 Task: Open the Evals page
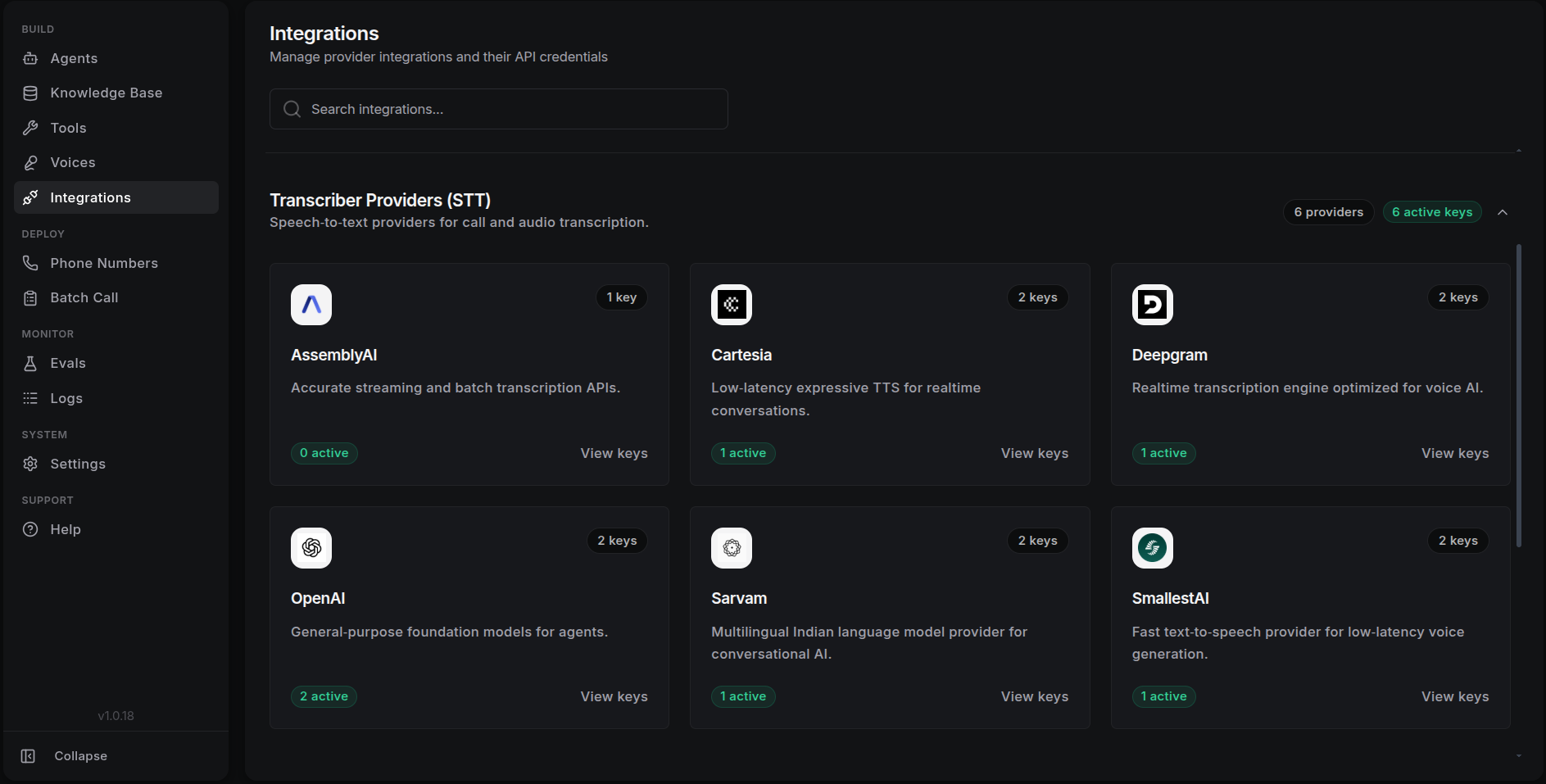(116, 363)
